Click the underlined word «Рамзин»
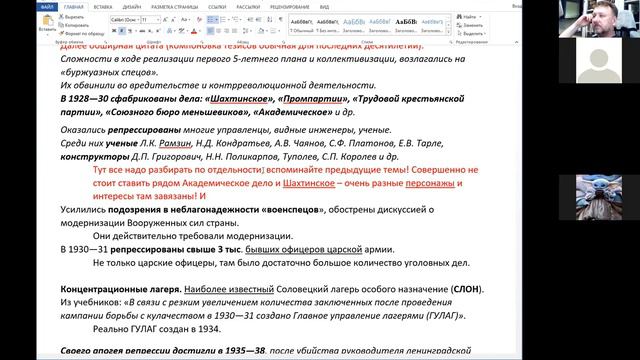 click(x=175, y=143)
